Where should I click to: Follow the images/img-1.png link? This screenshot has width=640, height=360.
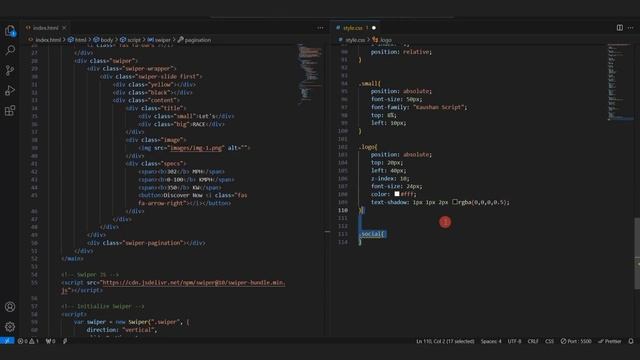coord(197,148)
